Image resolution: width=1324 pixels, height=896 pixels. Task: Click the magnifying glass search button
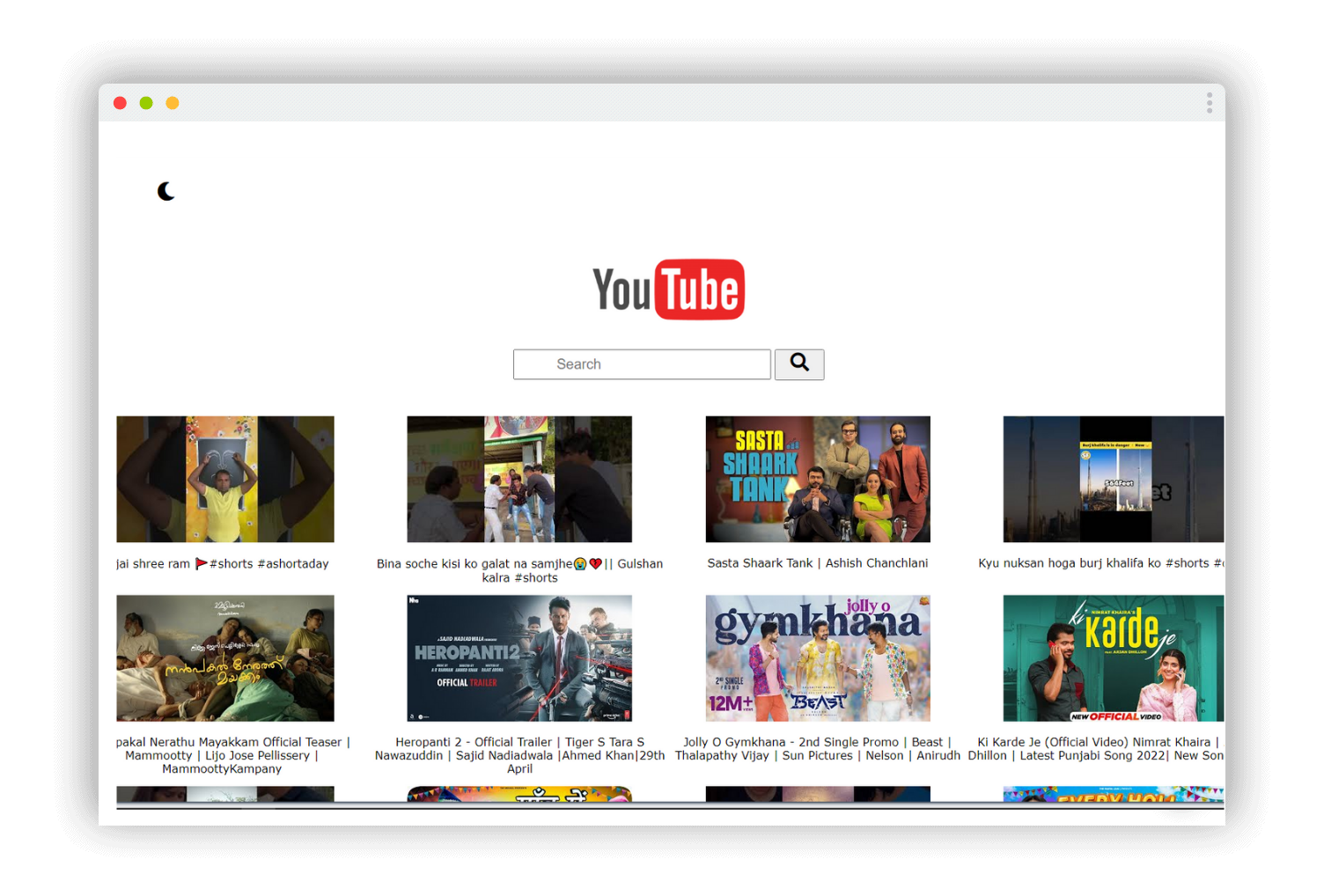799,364
